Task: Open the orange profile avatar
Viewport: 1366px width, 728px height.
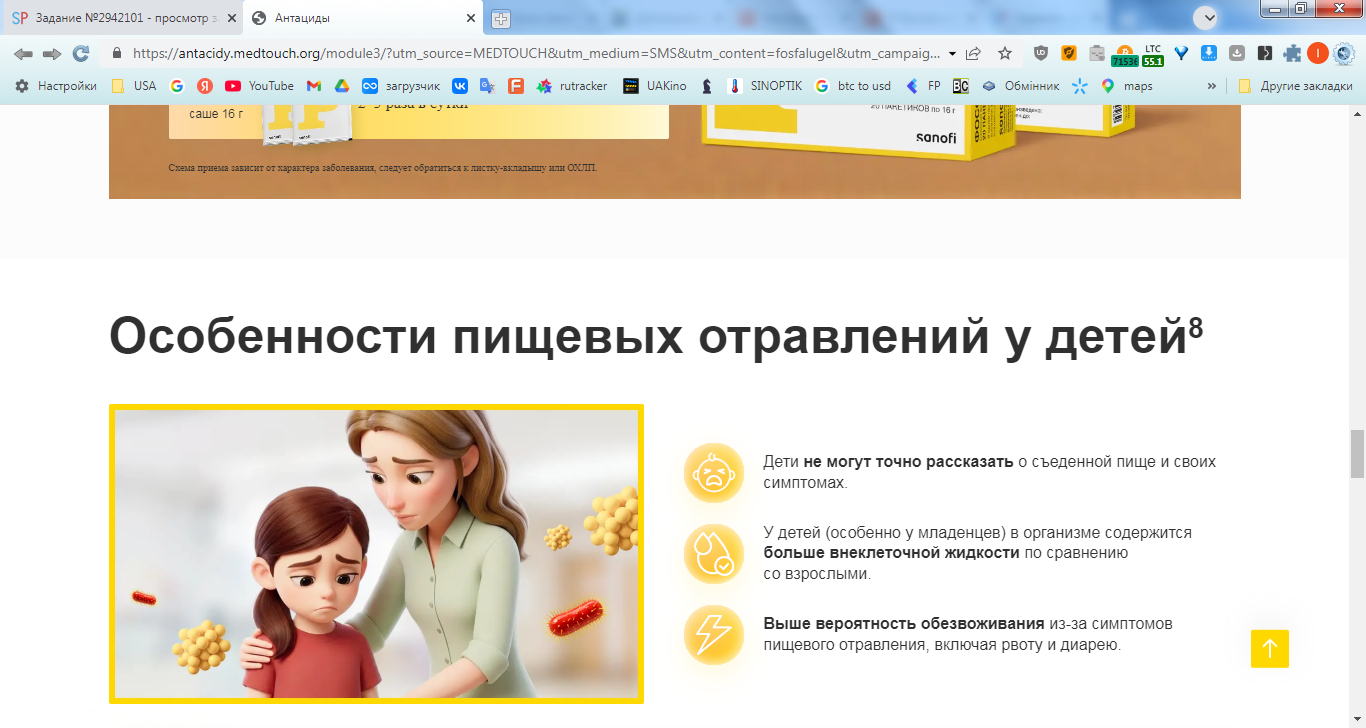Action: [1318, 54]
